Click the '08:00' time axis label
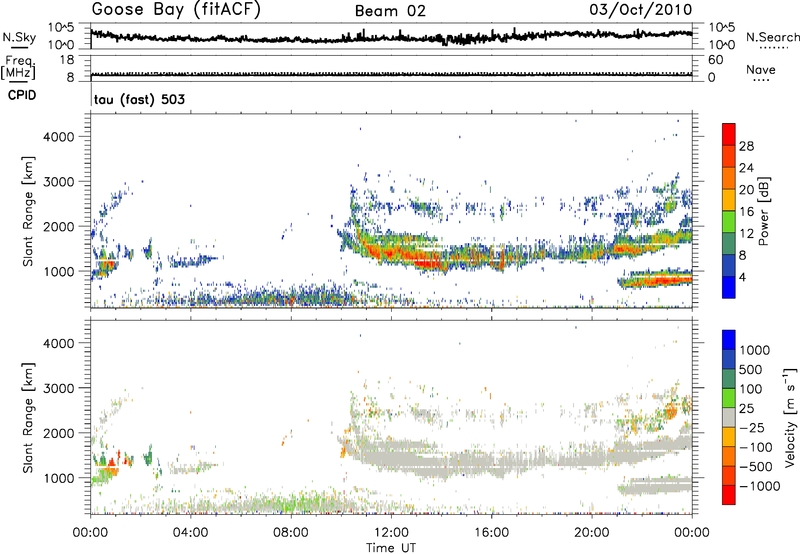The width and height of the screenshot is (800, 554). (291, 533)
